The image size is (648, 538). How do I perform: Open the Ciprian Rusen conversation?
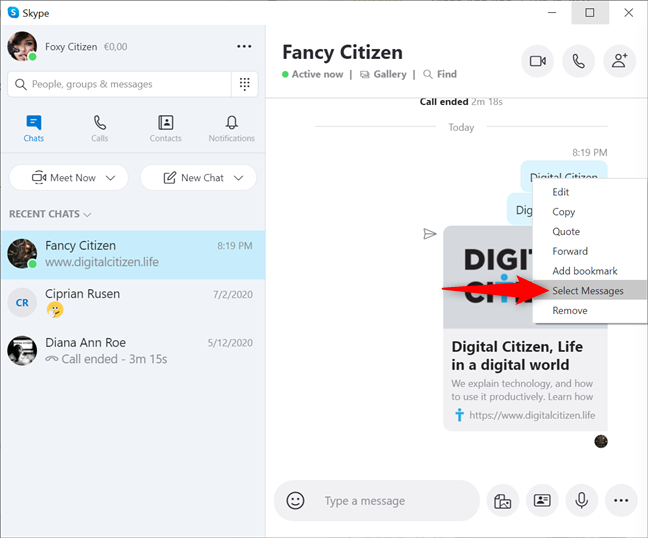[x=133, y=302]
